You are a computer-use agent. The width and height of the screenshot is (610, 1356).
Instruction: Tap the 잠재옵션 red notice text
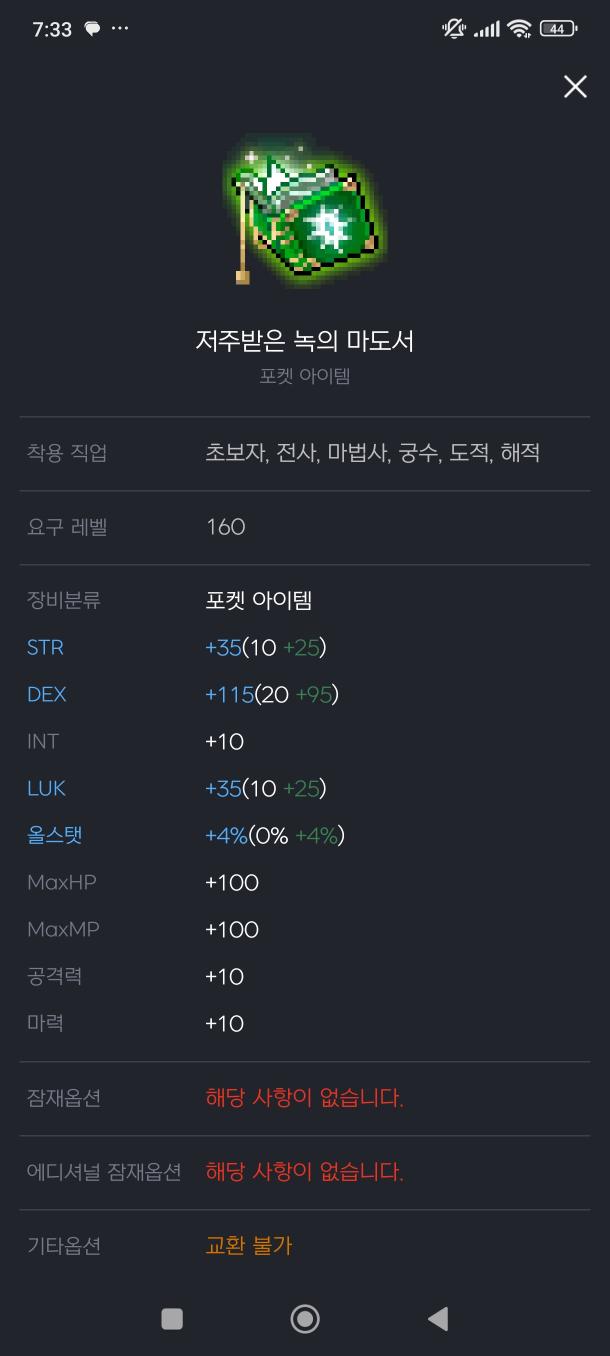pos(303,1097)
